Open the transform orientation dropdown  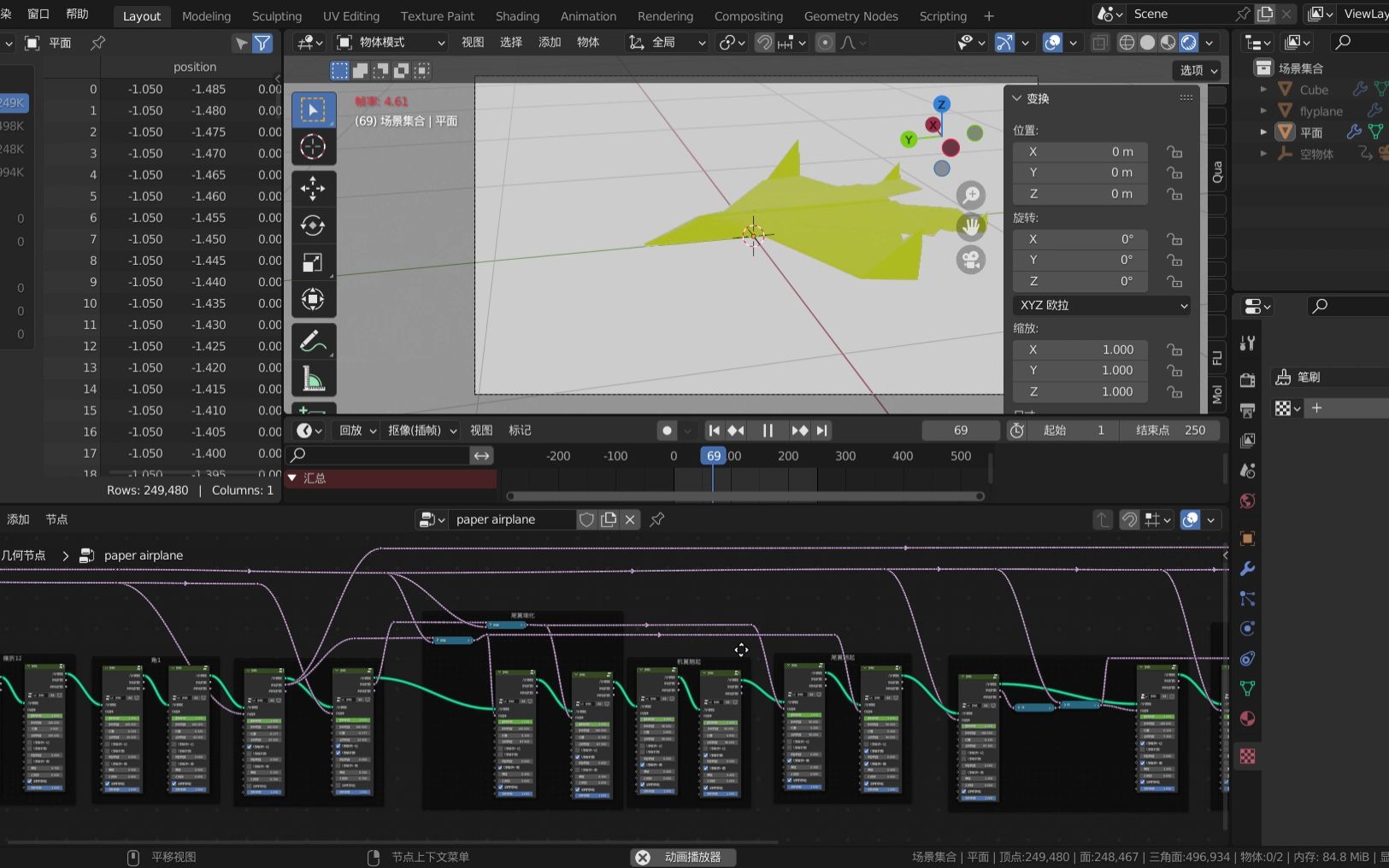[667, 42]
